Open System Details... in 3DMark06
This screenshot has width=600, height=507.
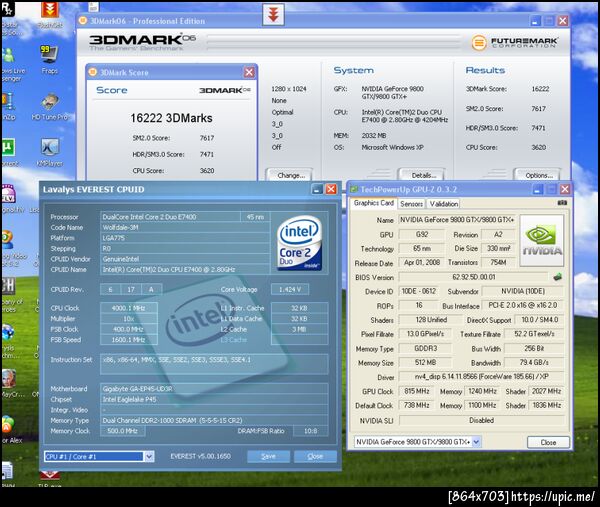(x=424, y=175)
